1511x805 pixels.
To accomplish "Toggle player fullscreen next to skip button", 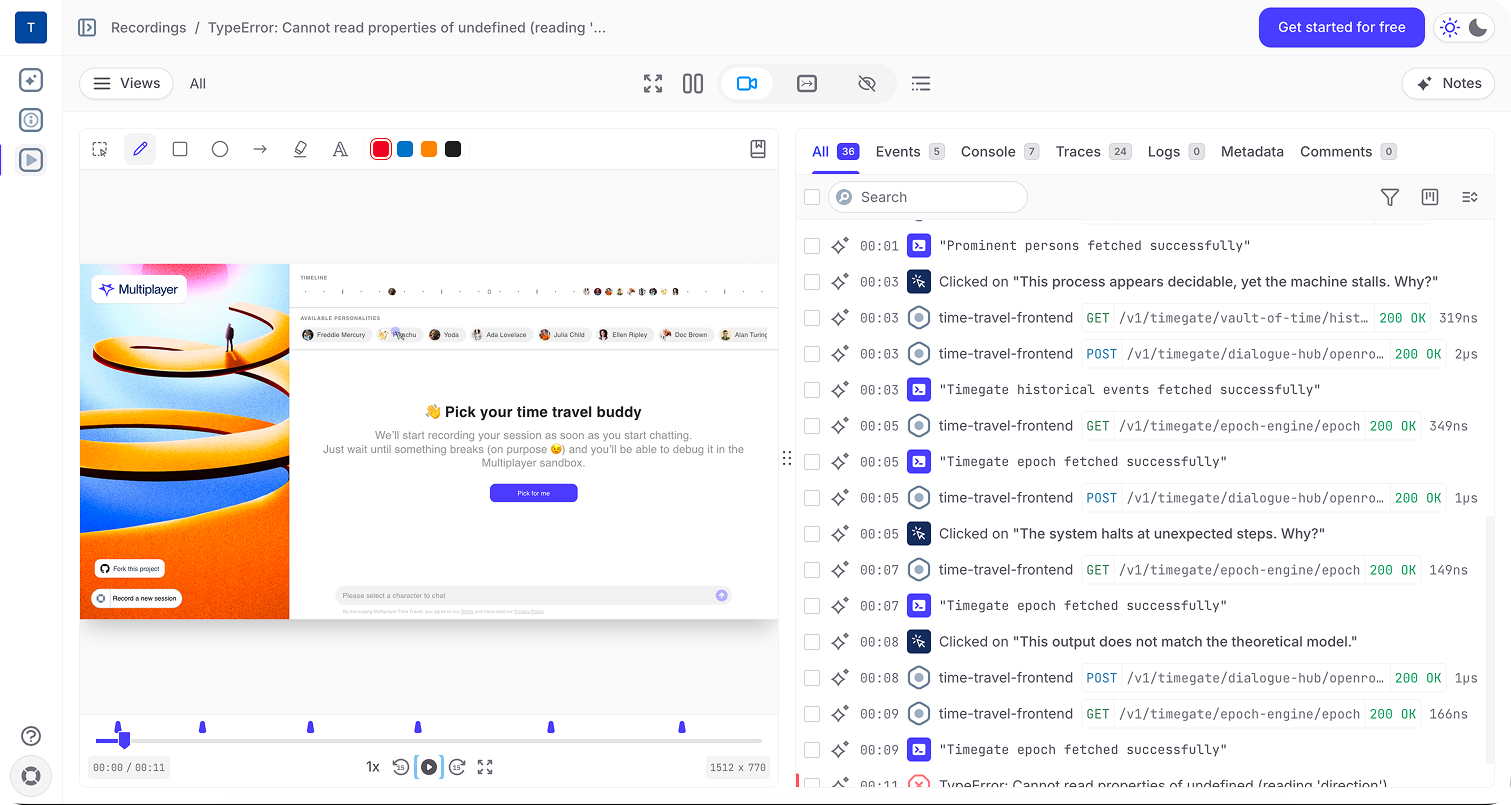I will 485,767.
